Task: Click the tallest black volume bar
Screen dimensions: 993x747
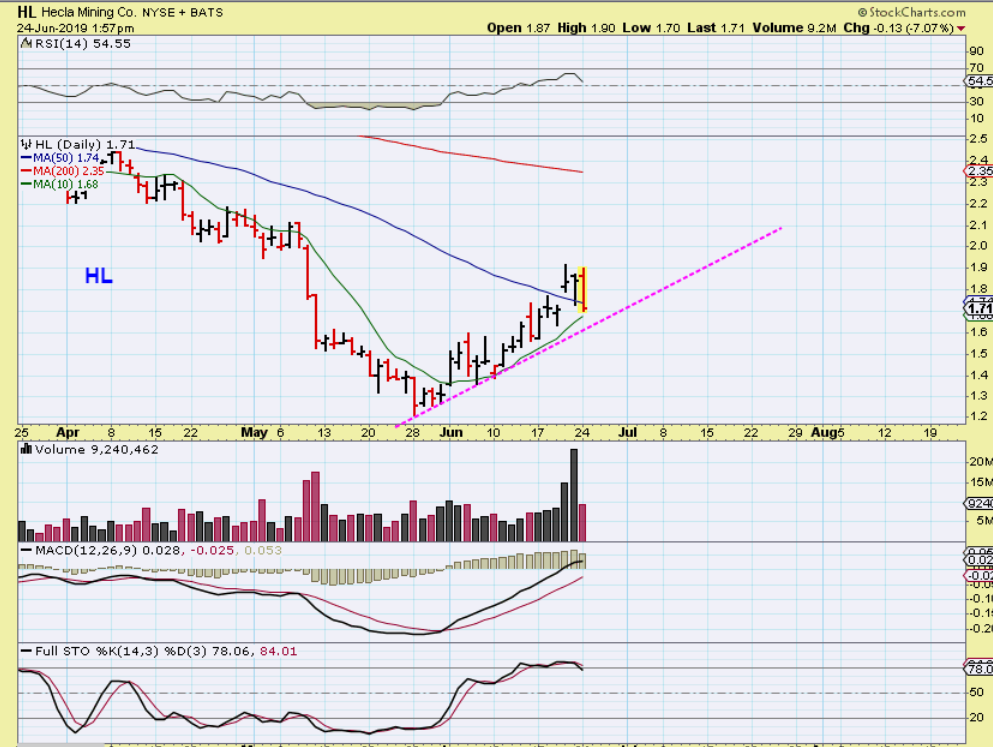Action: tap(574, 495)
